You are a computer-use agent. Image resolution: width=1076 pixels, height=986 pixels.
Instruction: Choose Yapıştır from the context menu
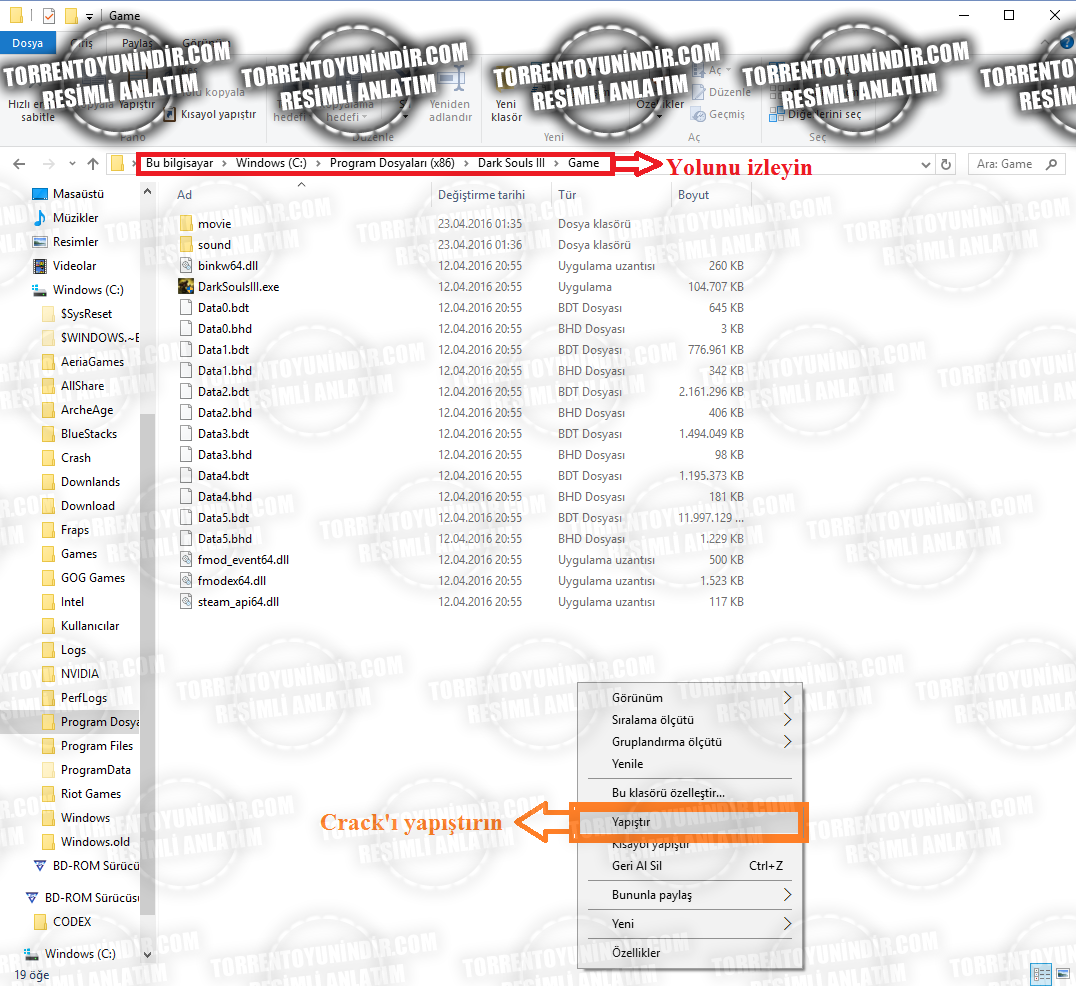[x=689, y=822]
